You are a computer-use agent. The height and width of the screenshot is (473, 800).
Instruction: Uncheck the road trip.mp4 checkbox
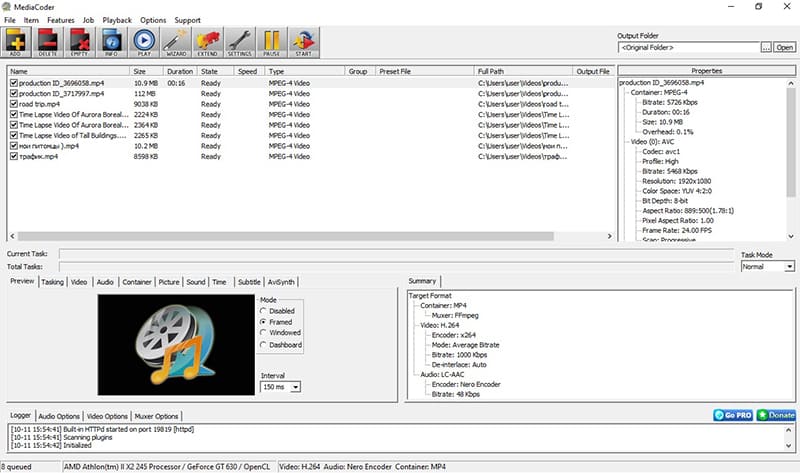pyautogui.click(x=13, y=103)
